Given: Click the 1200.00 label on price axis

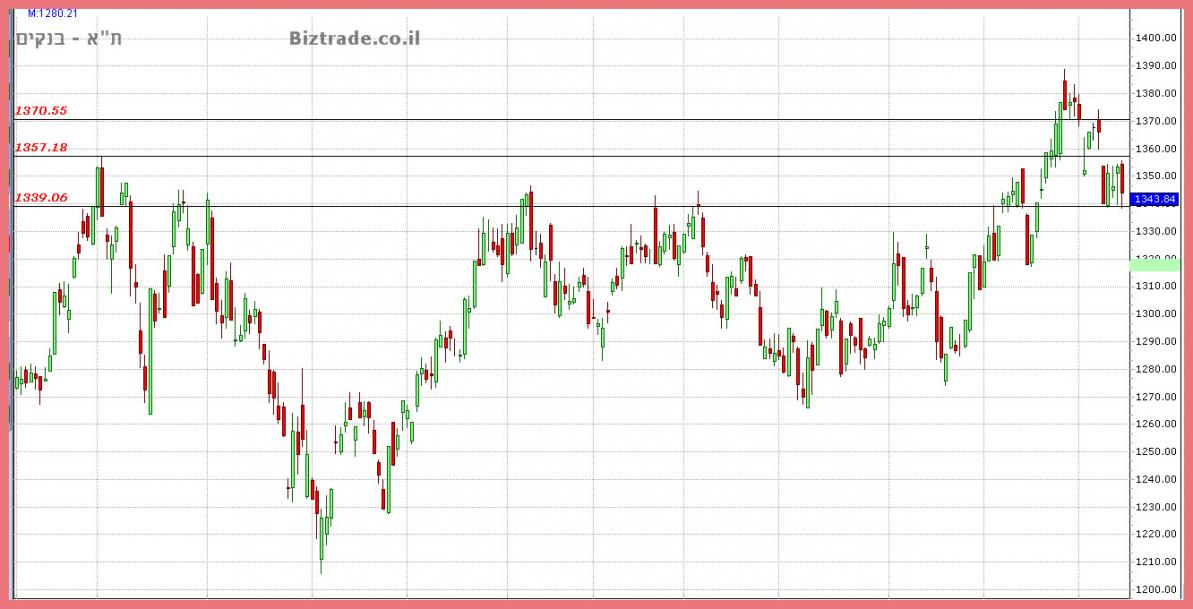Looking at the screenshot, I should [1155, 590].
